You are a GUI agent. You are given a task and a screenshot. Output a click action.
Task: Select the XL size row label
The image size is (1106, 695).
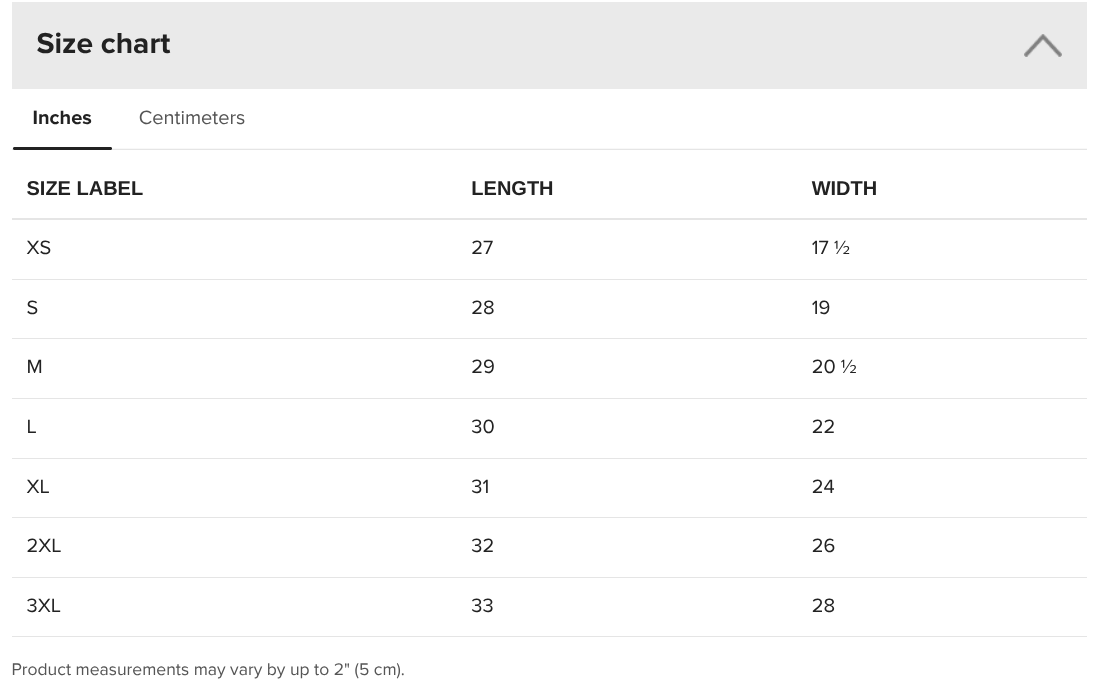38,487
